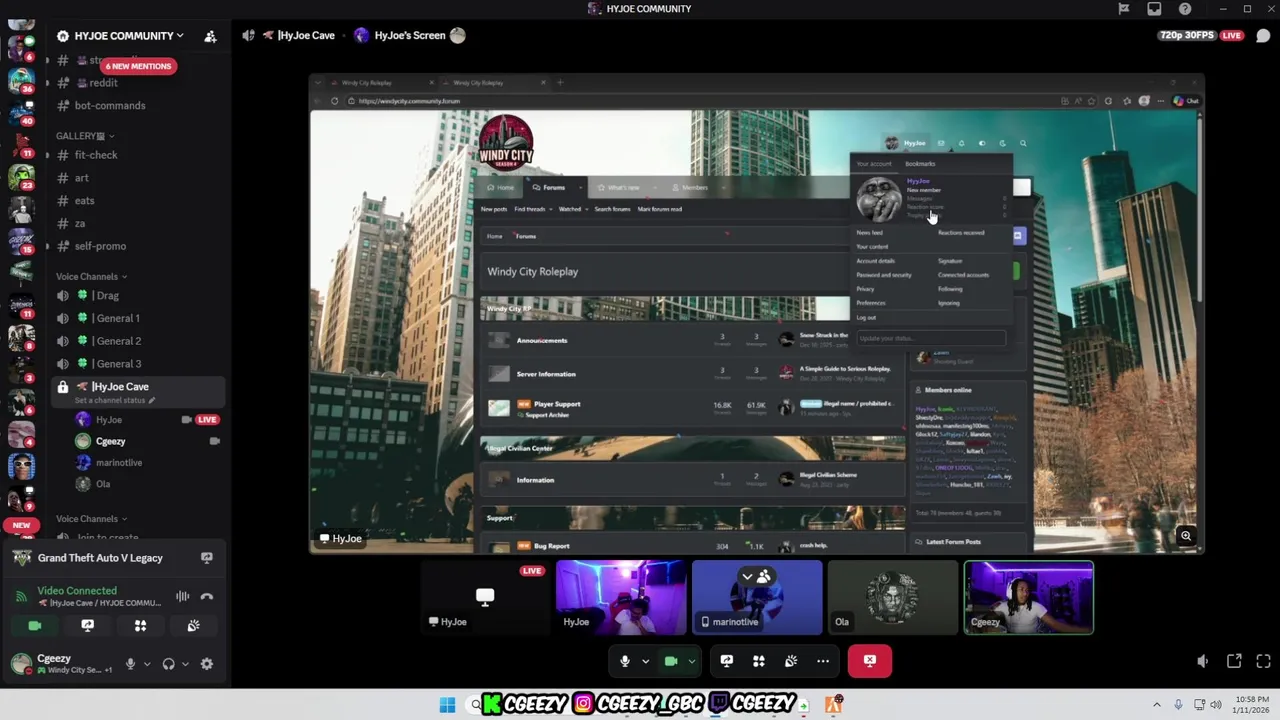The image size is (1280, 720).
Task: Click speaker icon beside |HyJoe Cave header
Action: click(x=248, y=35)
